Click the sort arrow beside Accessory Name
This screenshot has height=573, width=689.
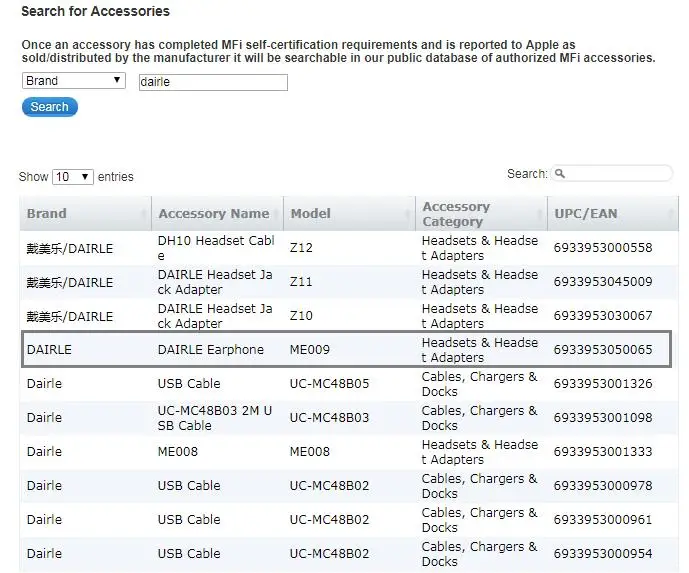[276, 214]
